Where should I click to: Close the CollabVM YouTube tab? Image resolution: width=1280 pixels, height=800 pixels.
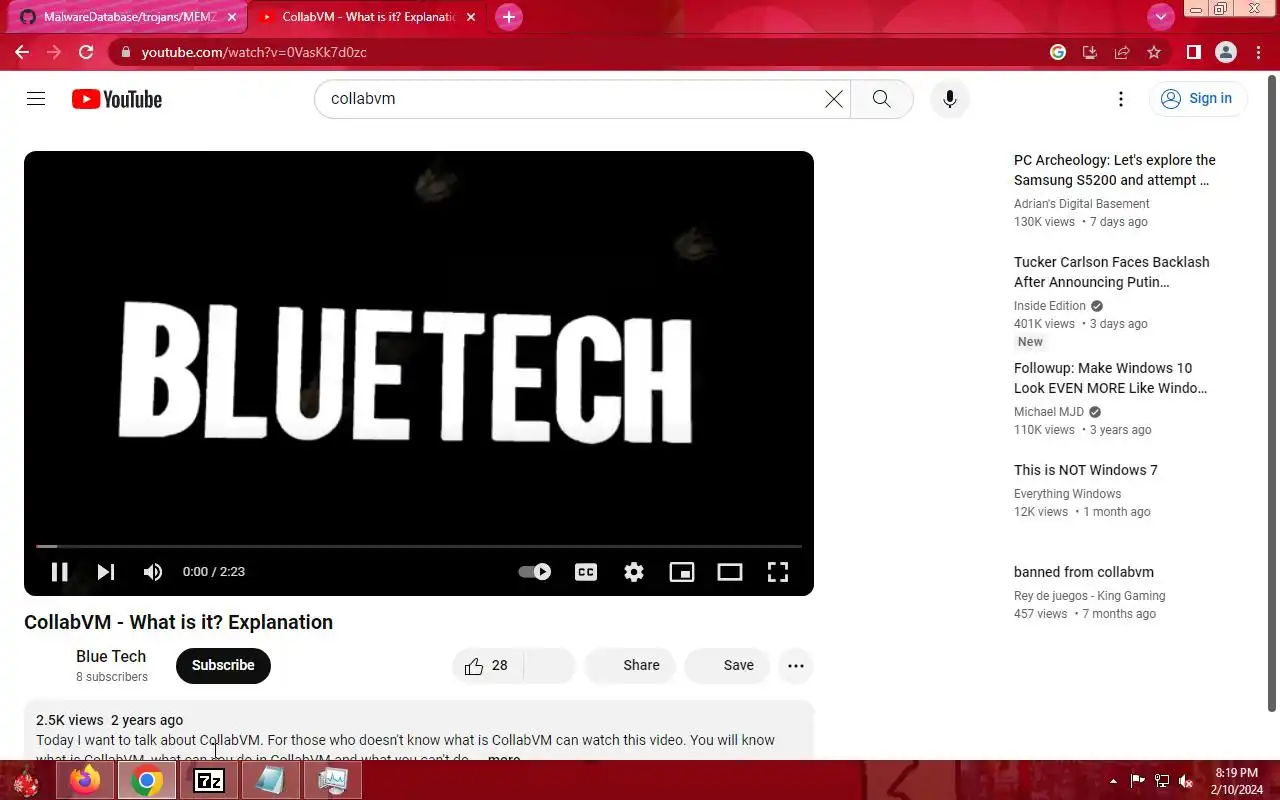coord(471,17)
